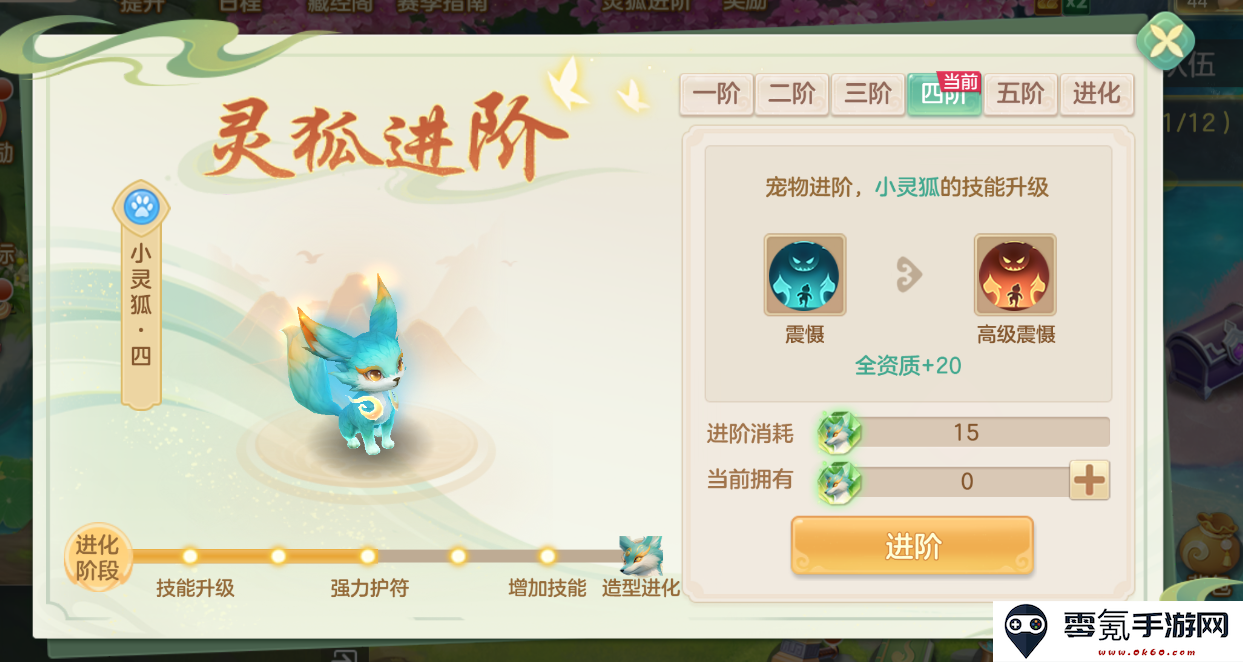Click the orange 进阶 button
The width and height of the screenshot is (1243, 662).
tap(912, 546)
